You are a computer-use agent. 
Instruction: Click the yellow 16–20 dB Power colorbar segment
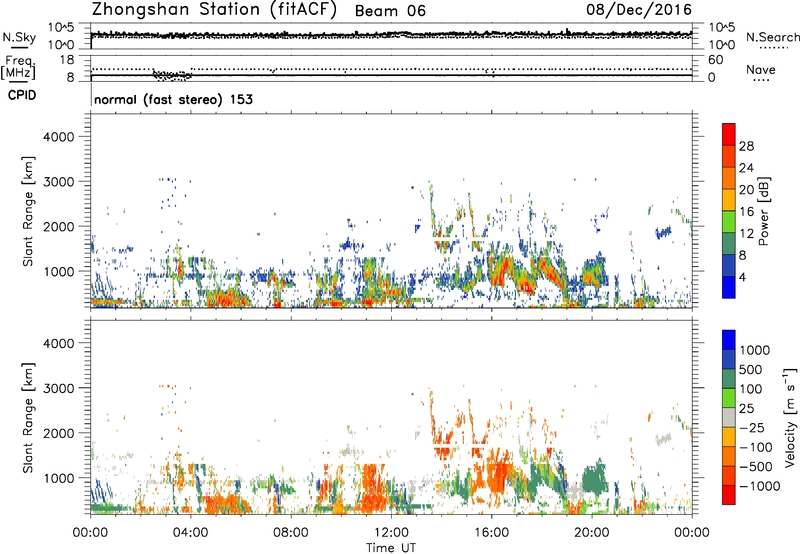(729, 200)
